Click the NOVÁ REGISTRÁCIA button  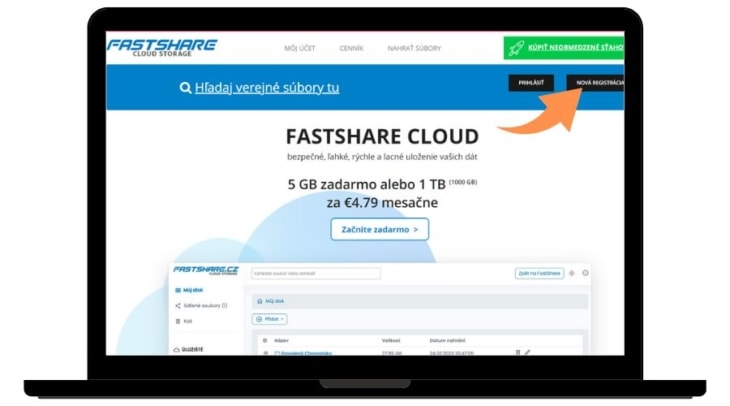click(x=596, y=83)
